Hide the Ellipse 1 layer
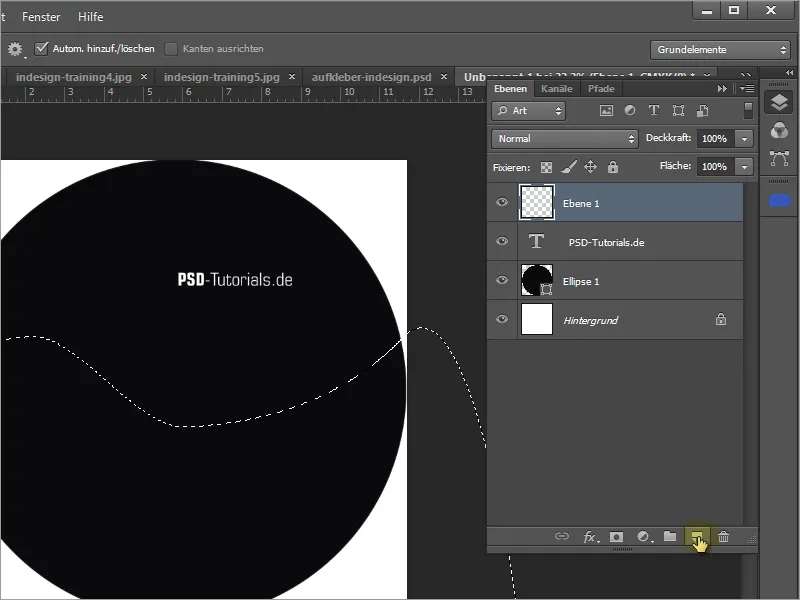Viewport: 800px width, 600px height. [x=502, y=280]
